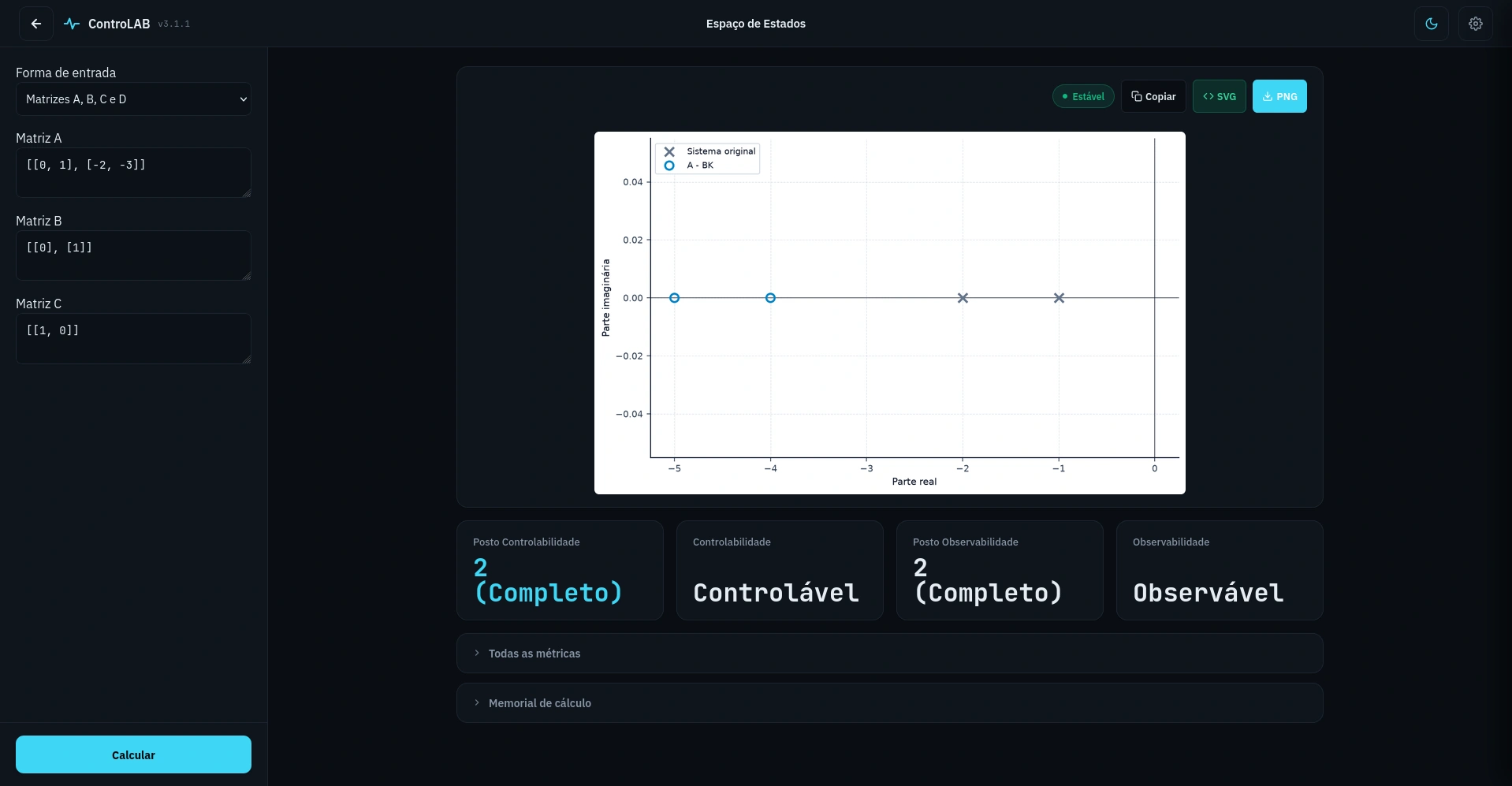The width and height of the screenshot is (1512, 786).
Task: Click the Controlável result text
Action: click(776, 593)
